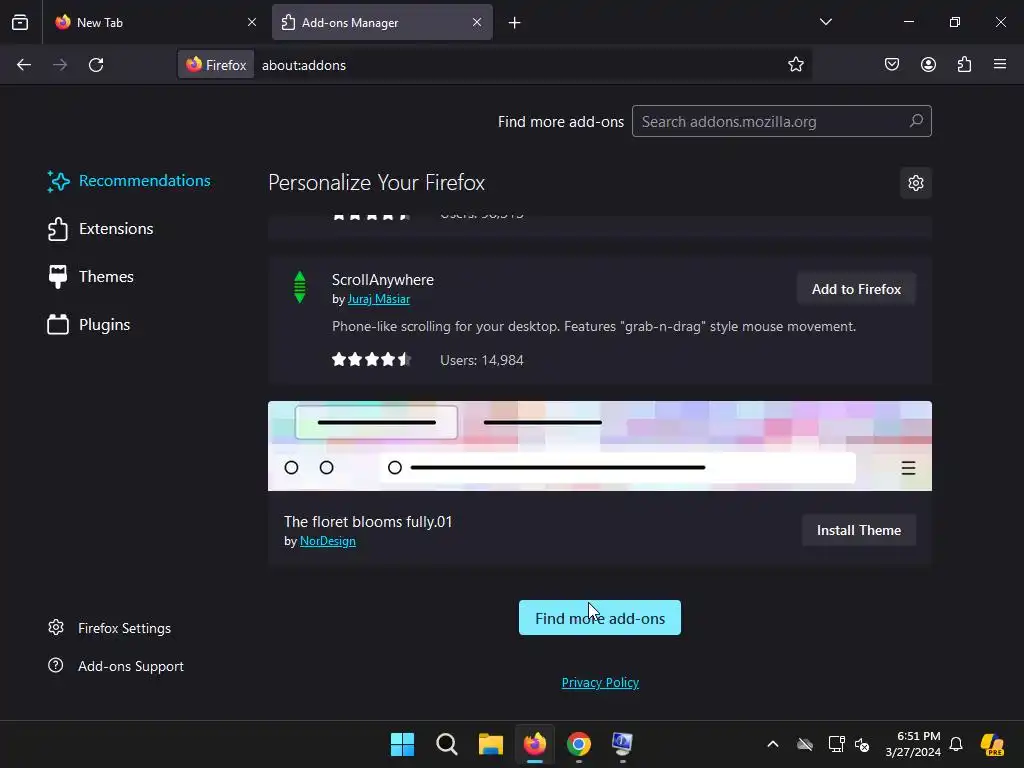
Task: Go forward with the forward arrow
Action: tap(60, 65)
